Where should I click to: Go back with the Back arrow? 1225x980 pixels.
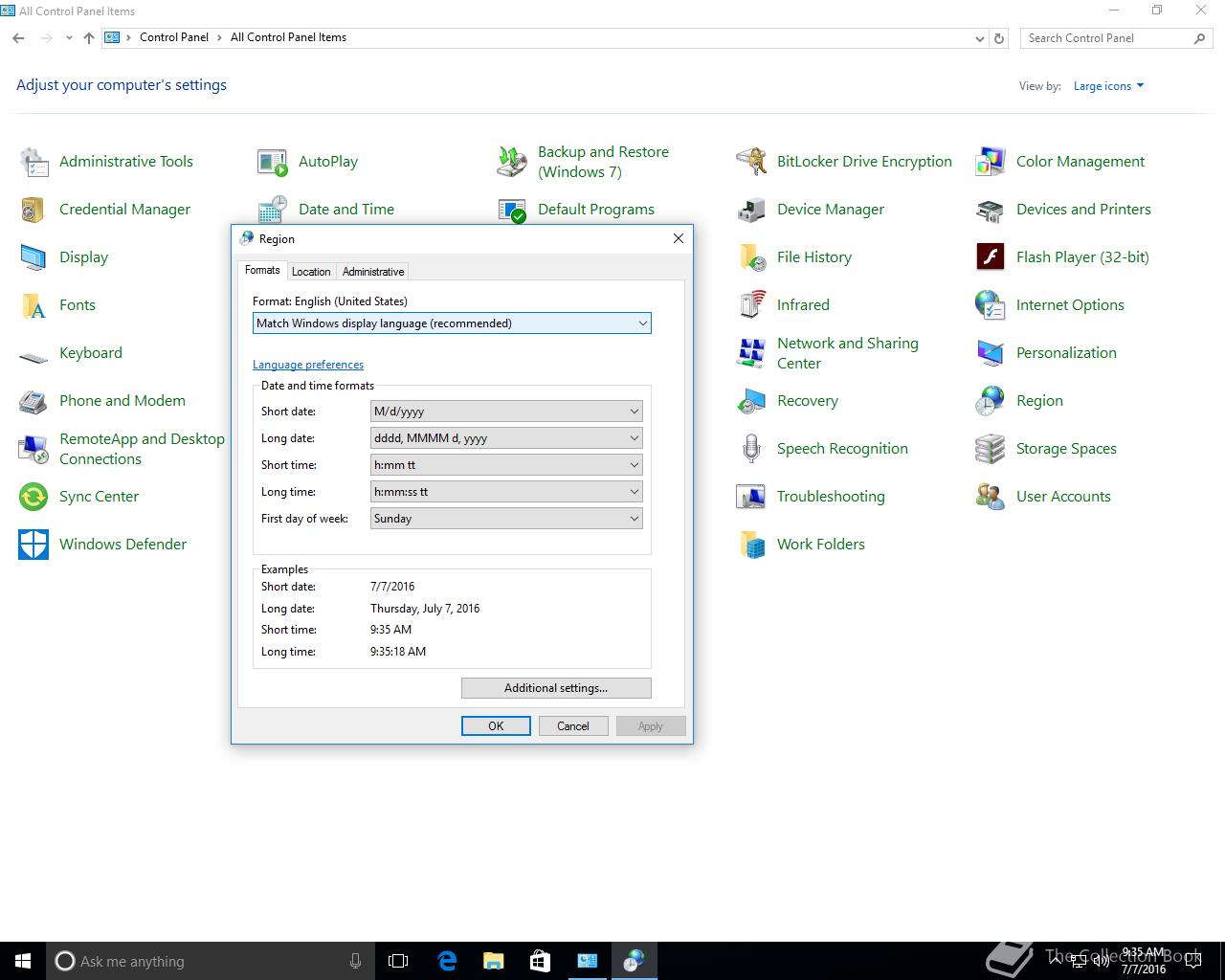point(19,38)
